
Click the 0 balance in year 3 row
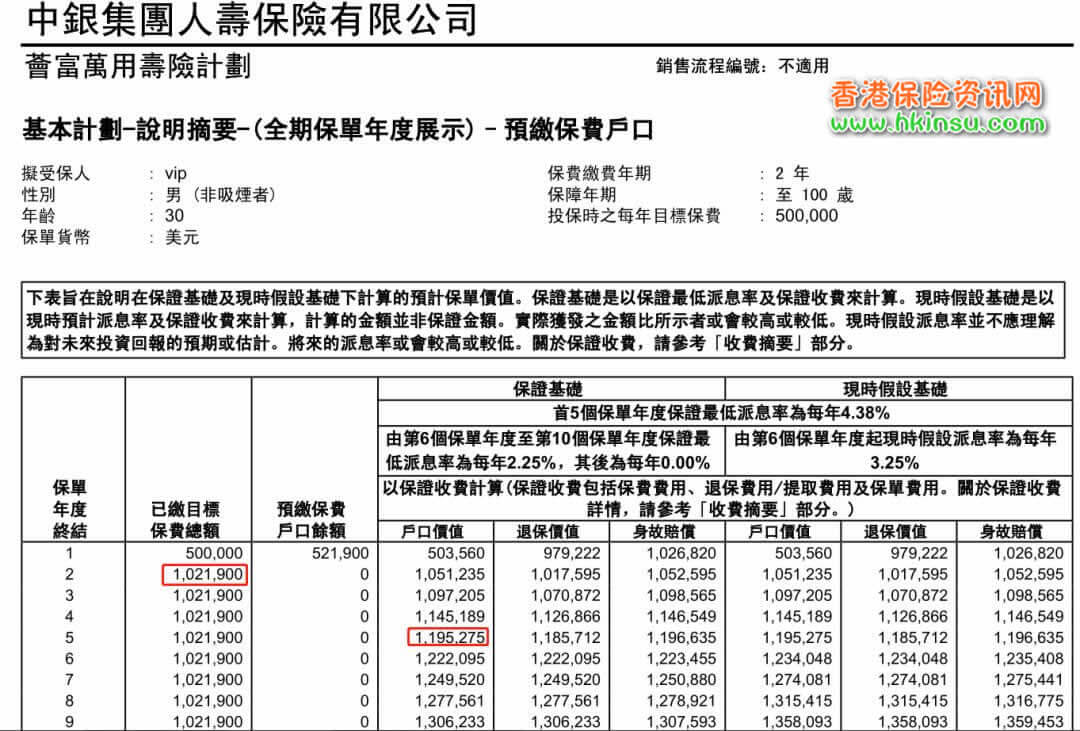364,595
